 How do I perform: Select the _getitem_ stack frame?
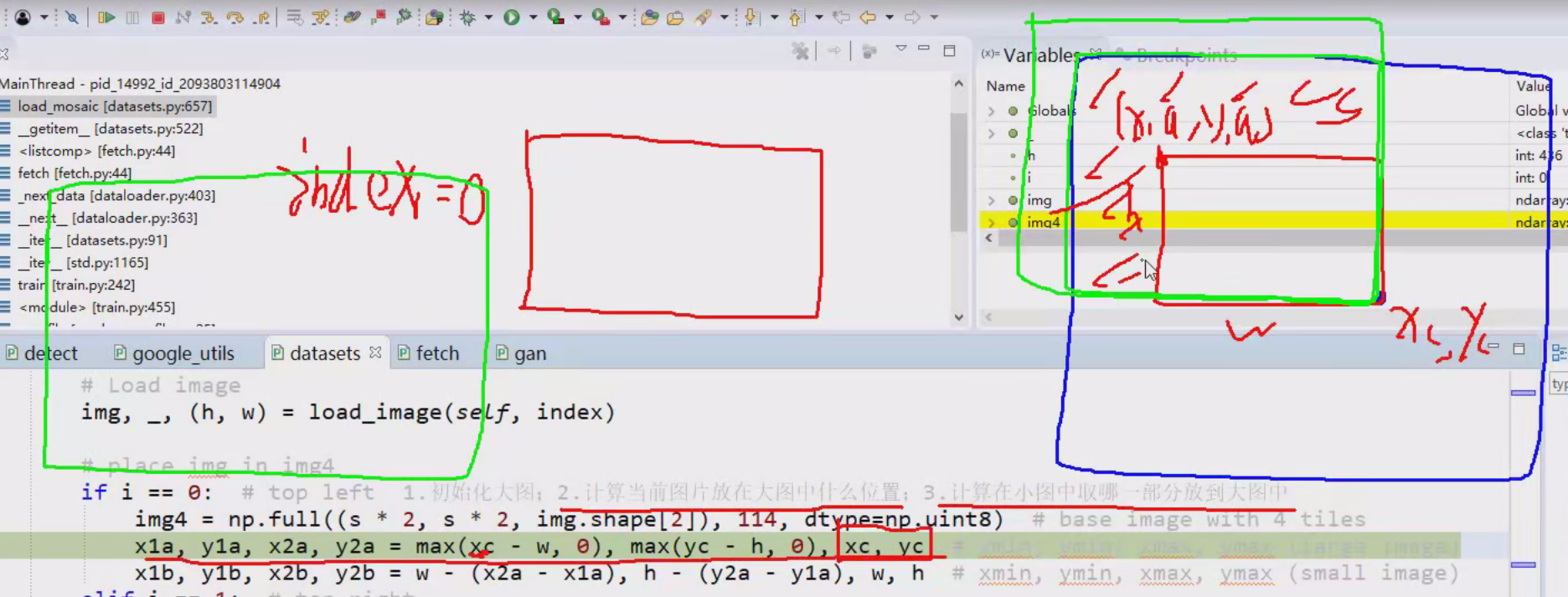click(111, 129)
